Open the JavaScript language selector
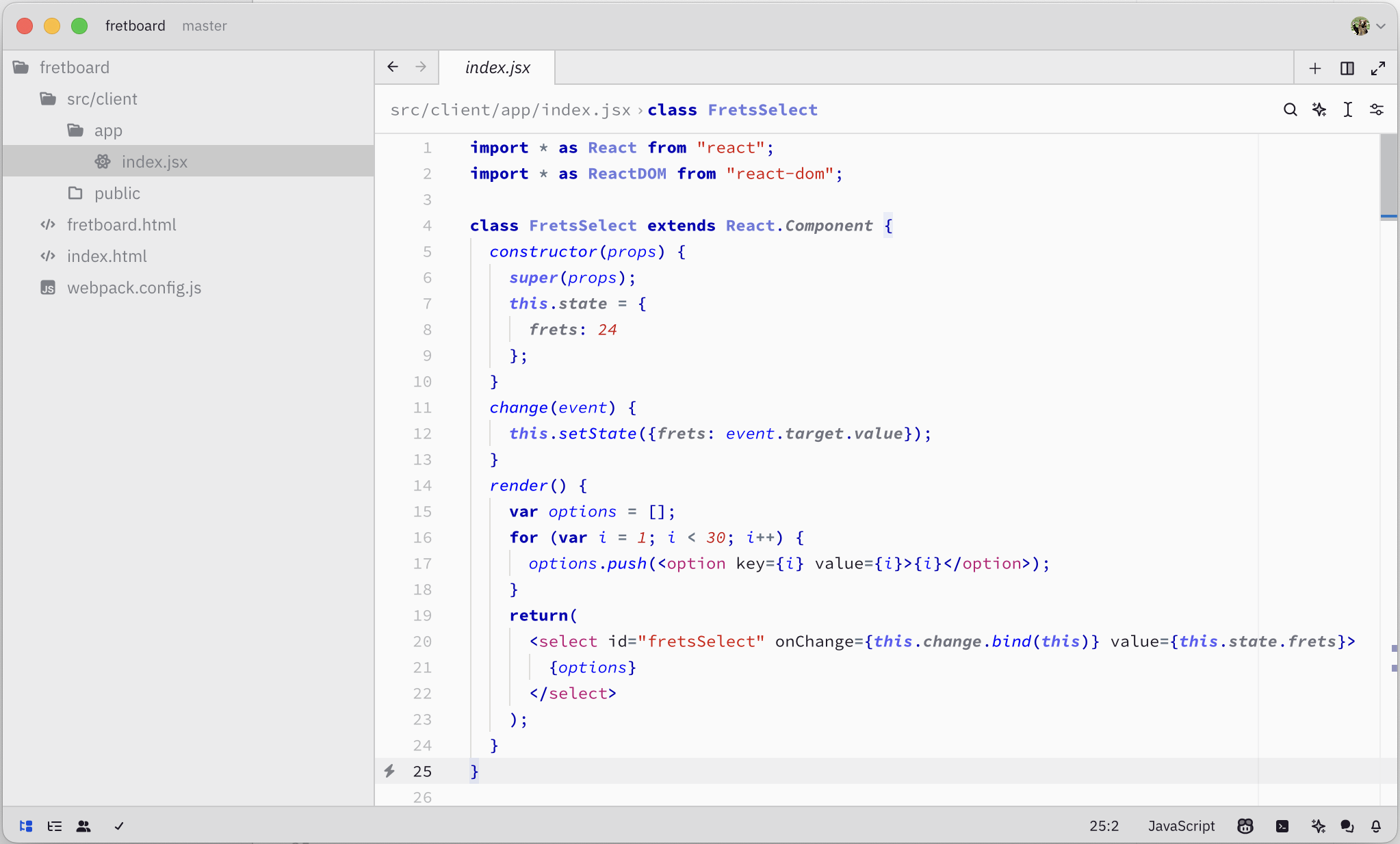Screen dimensions: 1400x844 tap(1181, 826)
